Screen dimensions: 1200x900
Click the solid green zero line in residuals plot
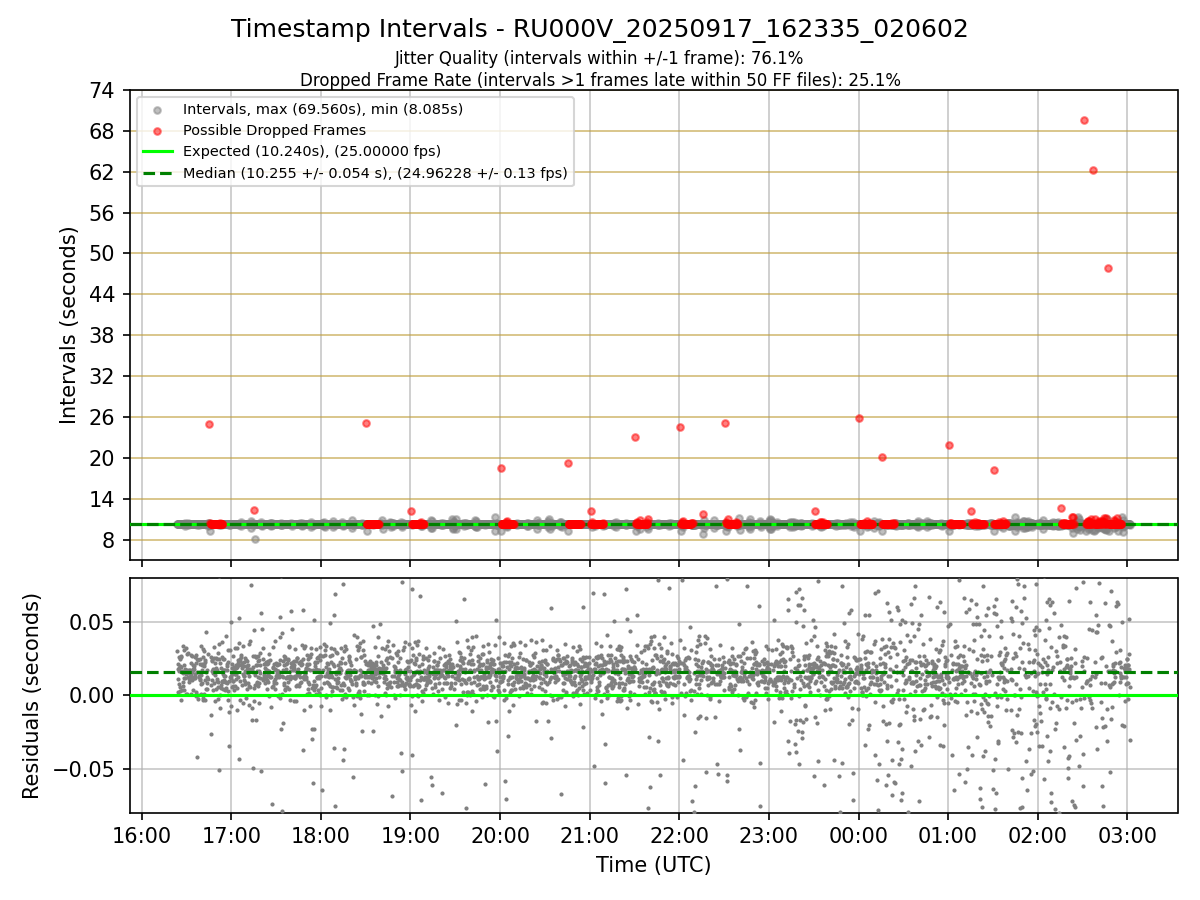654,695
